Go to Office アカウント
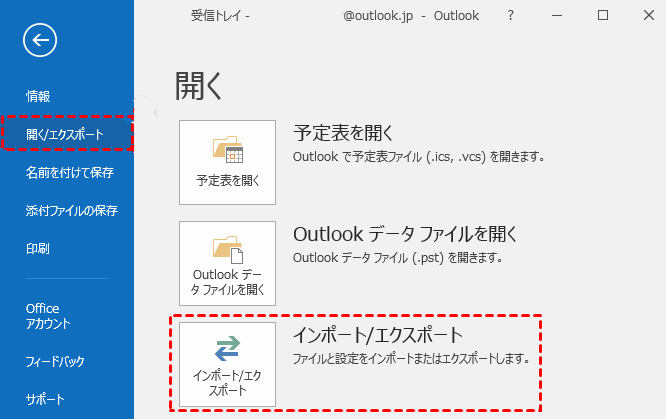 [x=48, y=316]
